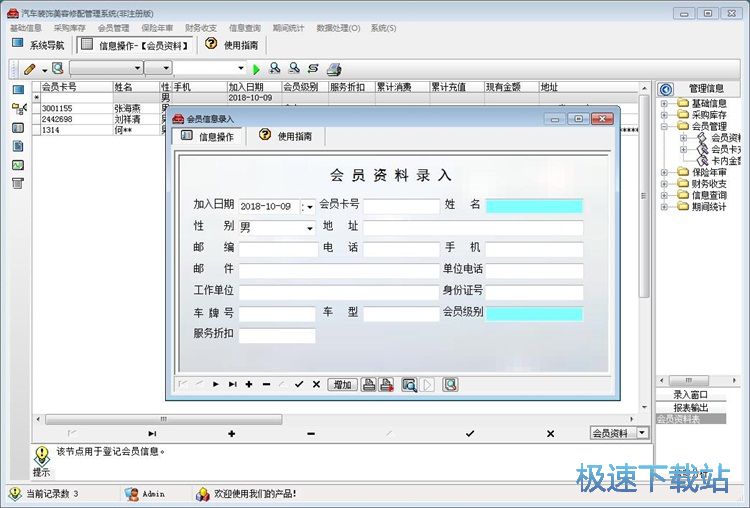The image size is (750, 508).
Task: Click the pencil edit icon in toolbar
Action: (30, 69)
